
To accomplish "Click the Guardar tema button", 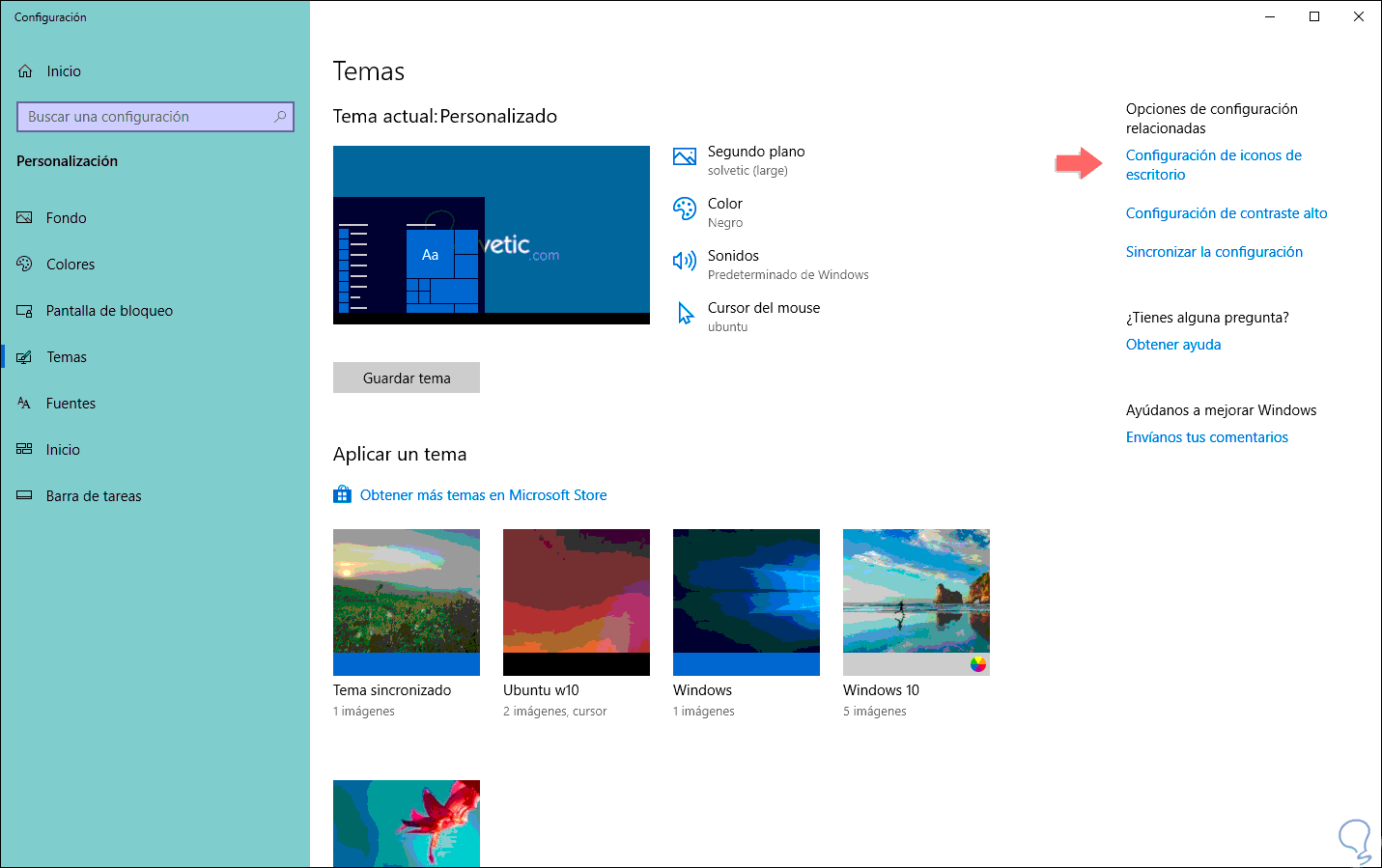I will [407, 378].
